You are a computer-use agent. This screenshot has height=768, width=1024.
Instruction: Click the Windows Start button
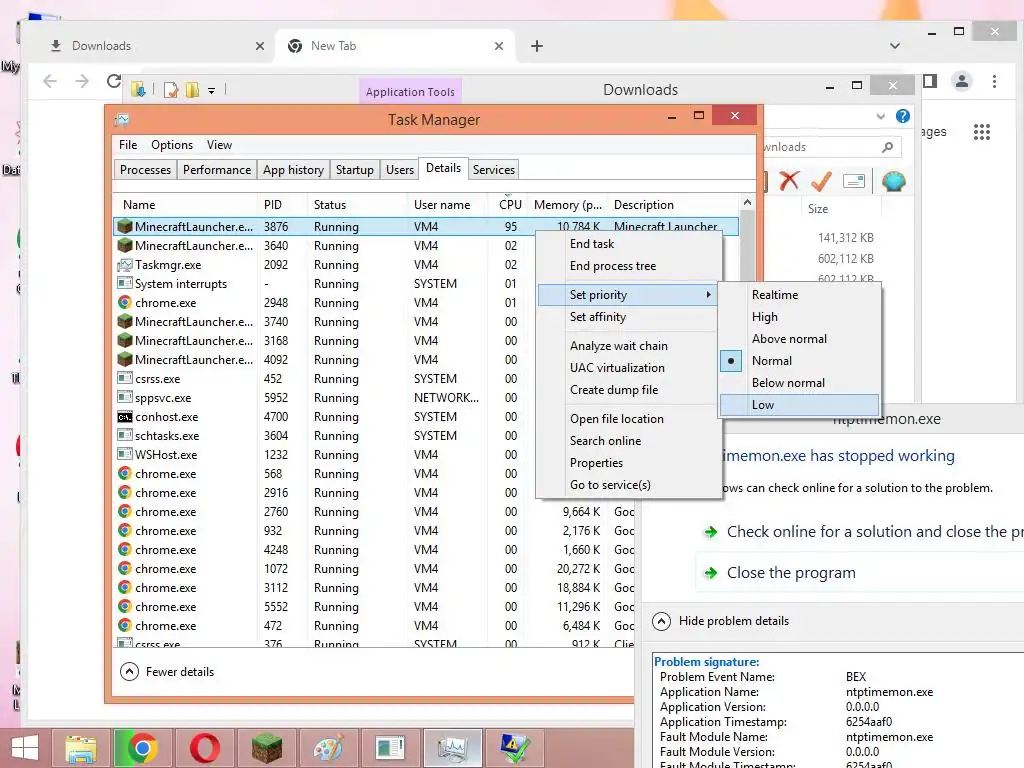[x=25, y=748]
